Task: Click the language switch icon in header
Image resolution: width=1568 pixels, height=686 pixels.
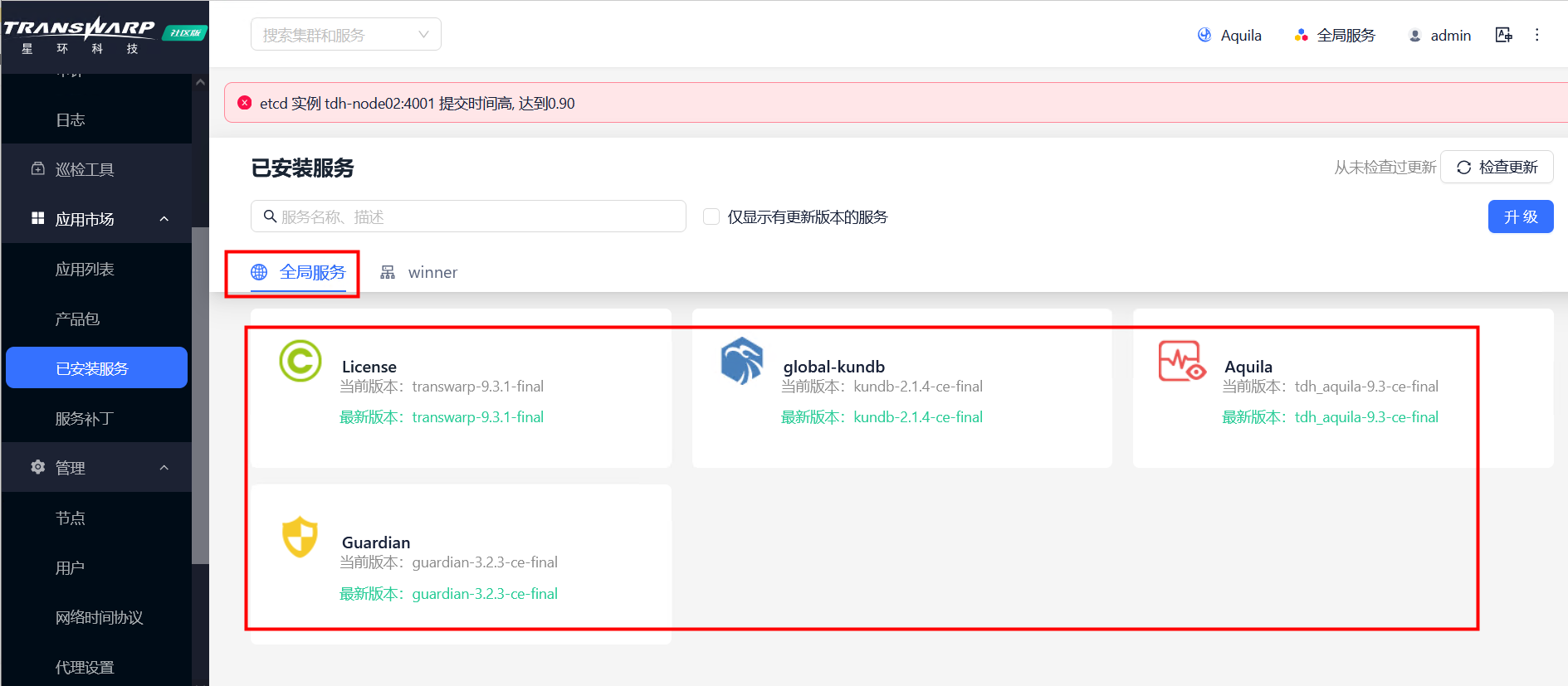Action: [1503, 35]
